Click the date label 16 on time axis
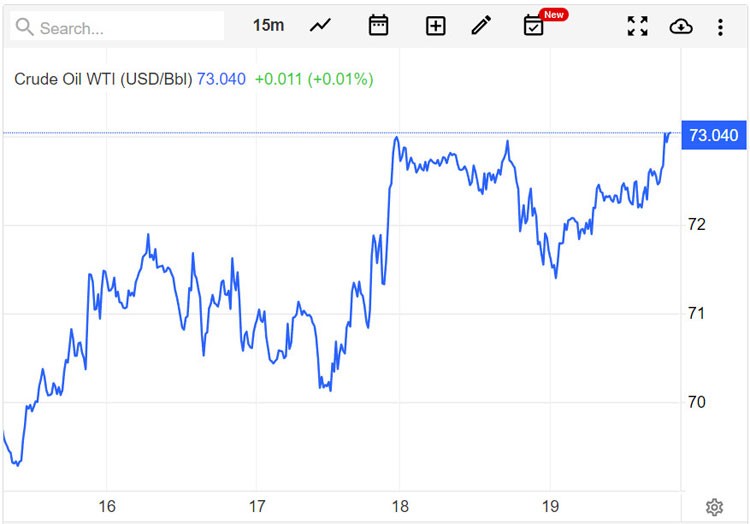Screen dimensions: 750x524 pos(107,506)
